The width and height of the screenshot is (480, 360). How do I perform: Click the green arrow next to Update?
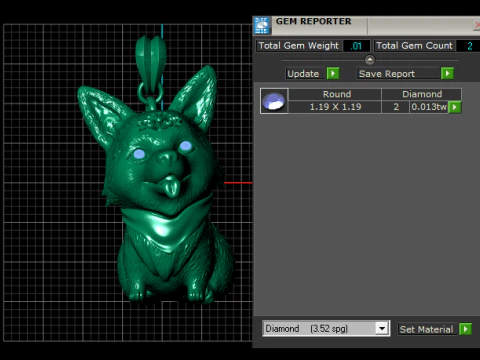coord(333,73)
